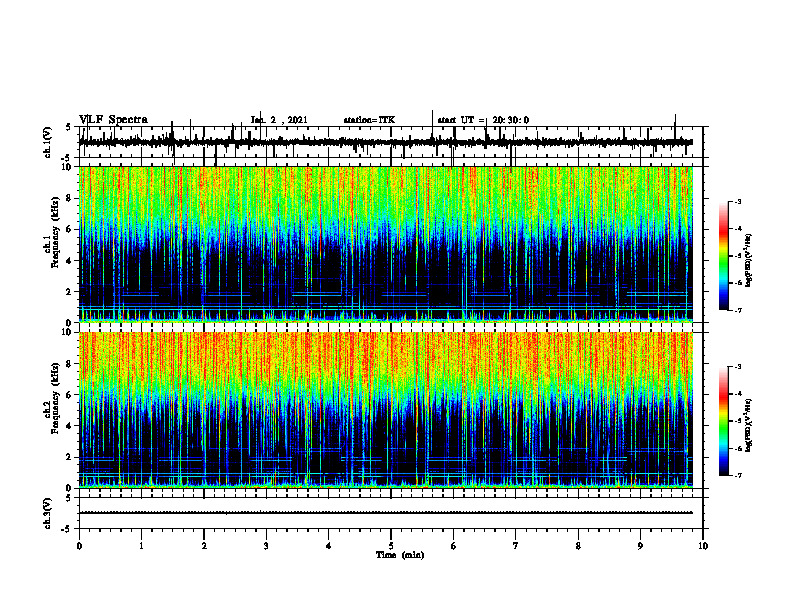
Task: Click time axis tick label "3"
Action: point(266,546)
